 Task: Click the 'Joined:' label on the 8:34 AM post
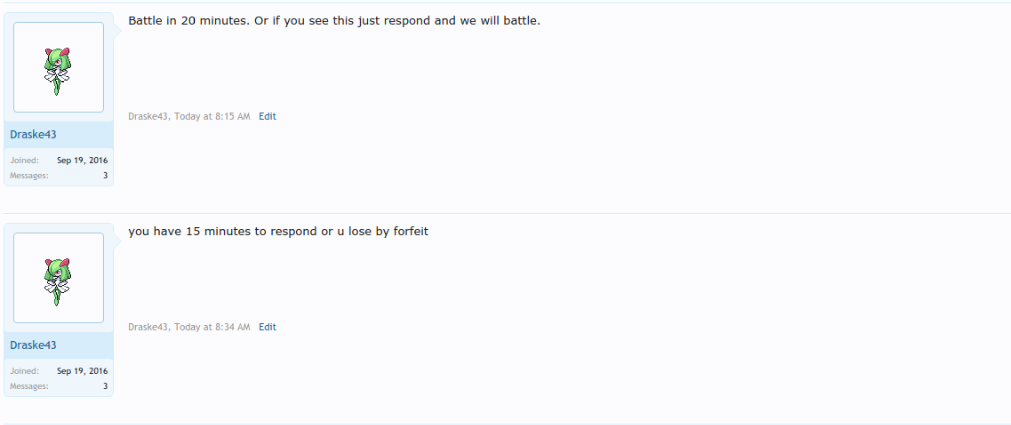tap(24, 371)
